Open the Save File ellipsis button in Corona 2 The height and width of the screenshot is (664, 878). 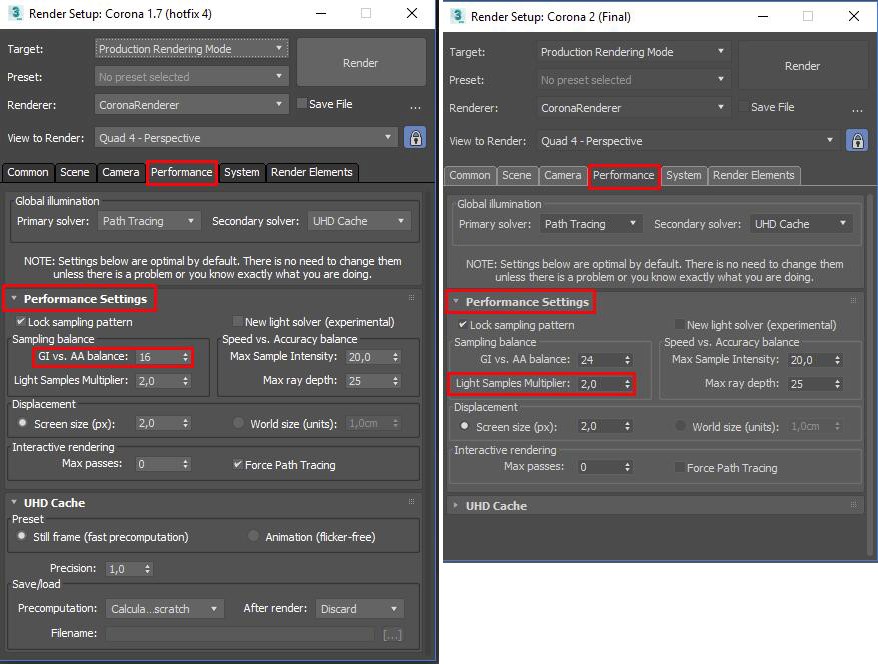coord(857,109)
